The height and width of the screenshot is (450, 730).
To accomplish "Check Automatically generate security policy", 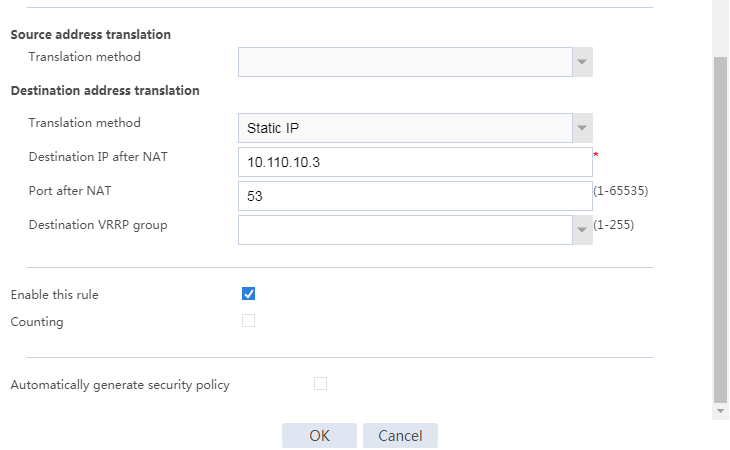I will 320,383.
